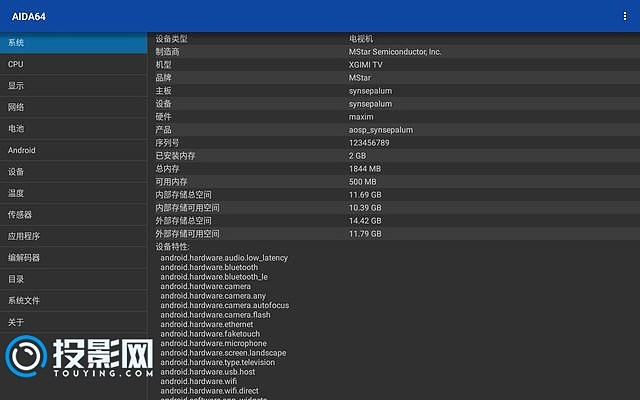This screenshot has height=400, width=640.
Task: Click android.hardware.camera.autofocus entry
Action: coord(225,305)
